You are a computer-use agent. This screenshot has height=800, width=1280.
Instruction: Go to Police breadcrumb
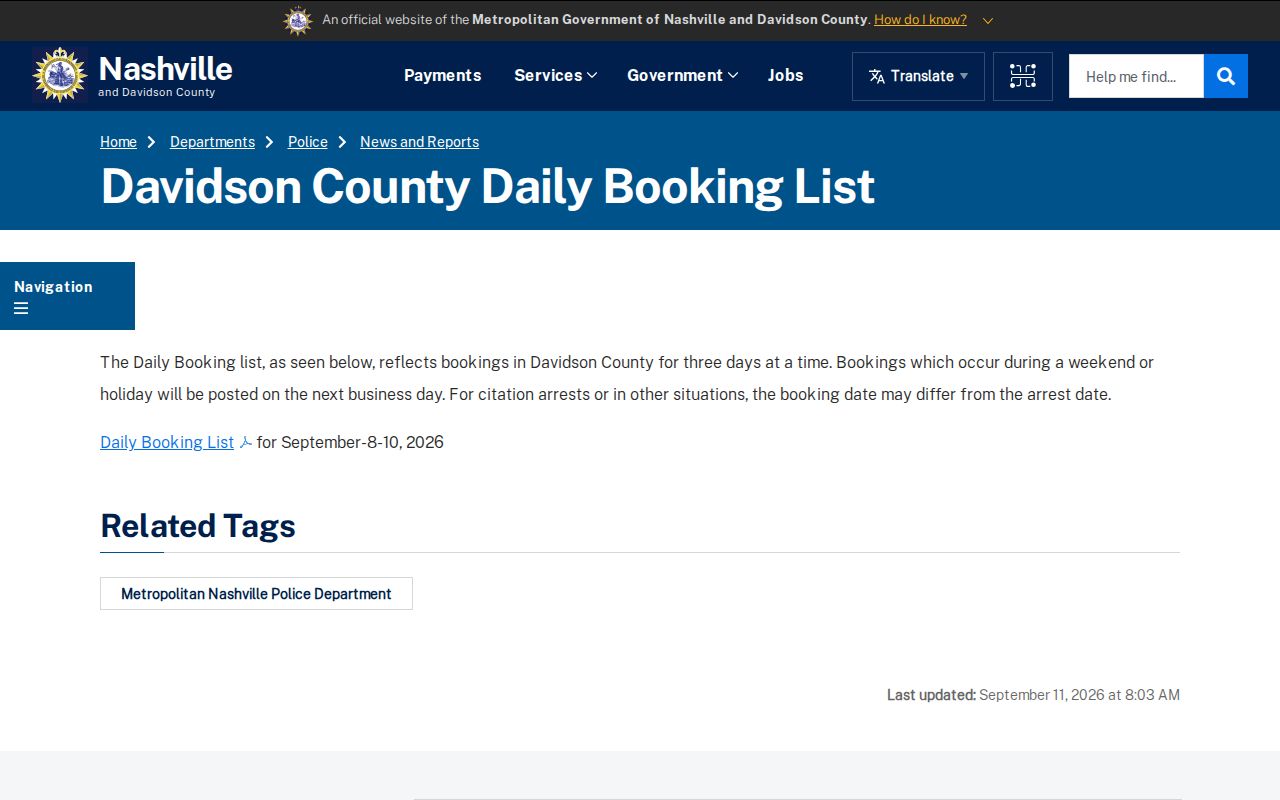(x=308, y=142)
